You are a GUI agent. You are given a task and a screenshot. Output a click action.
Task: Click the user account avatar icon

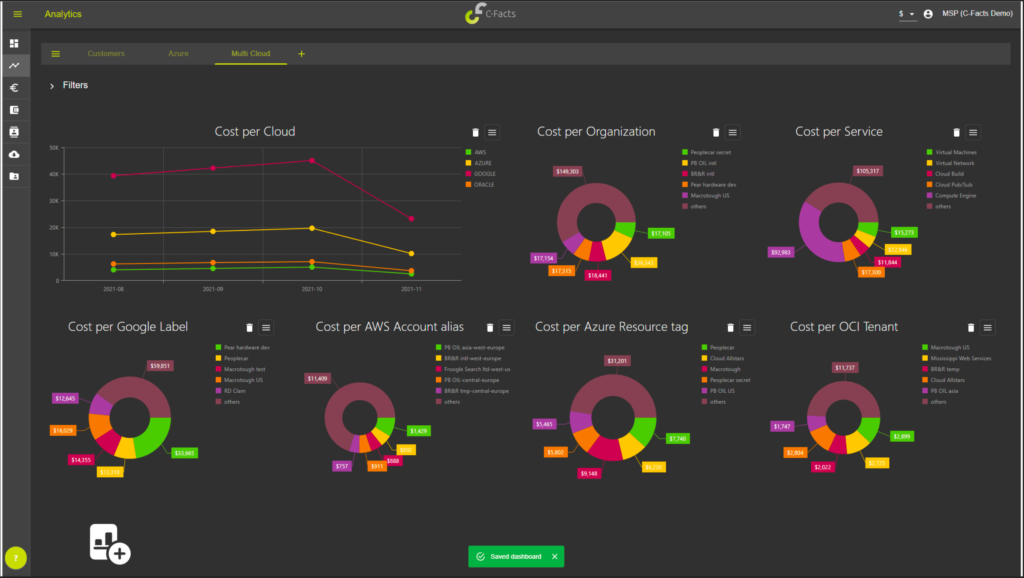928,14
